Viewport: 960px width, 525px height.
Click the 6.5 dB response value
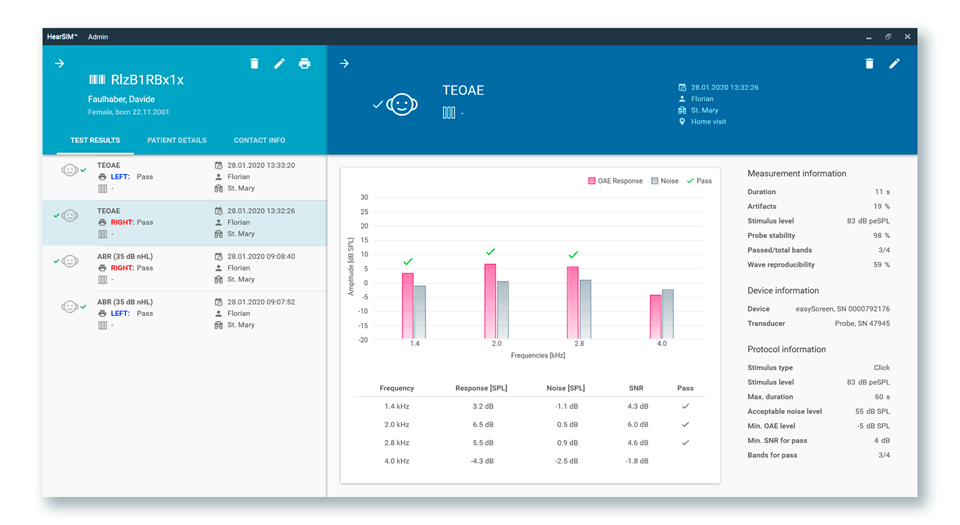482,425
